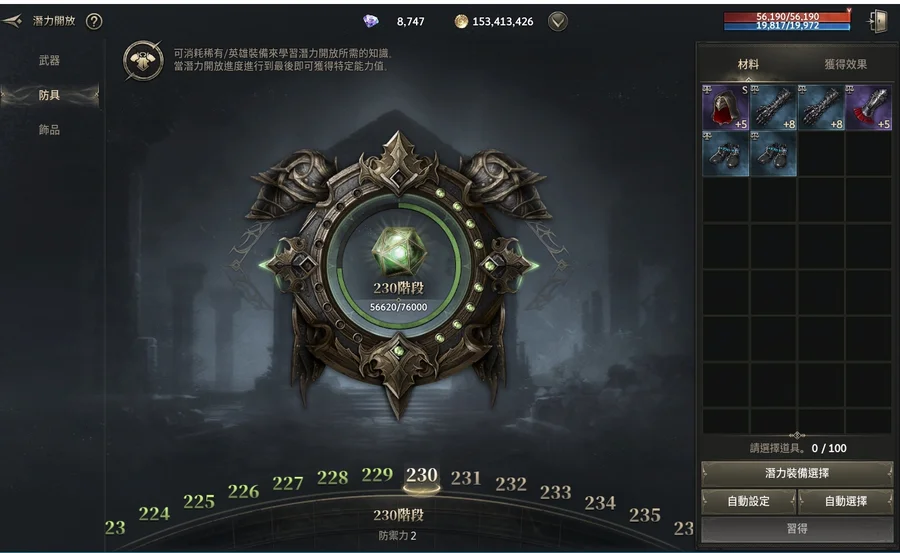This screenshot has height=553, width=900.
Task: Select the red hood +5 material item
Action: pyautogui.click(x=726, y=107)
